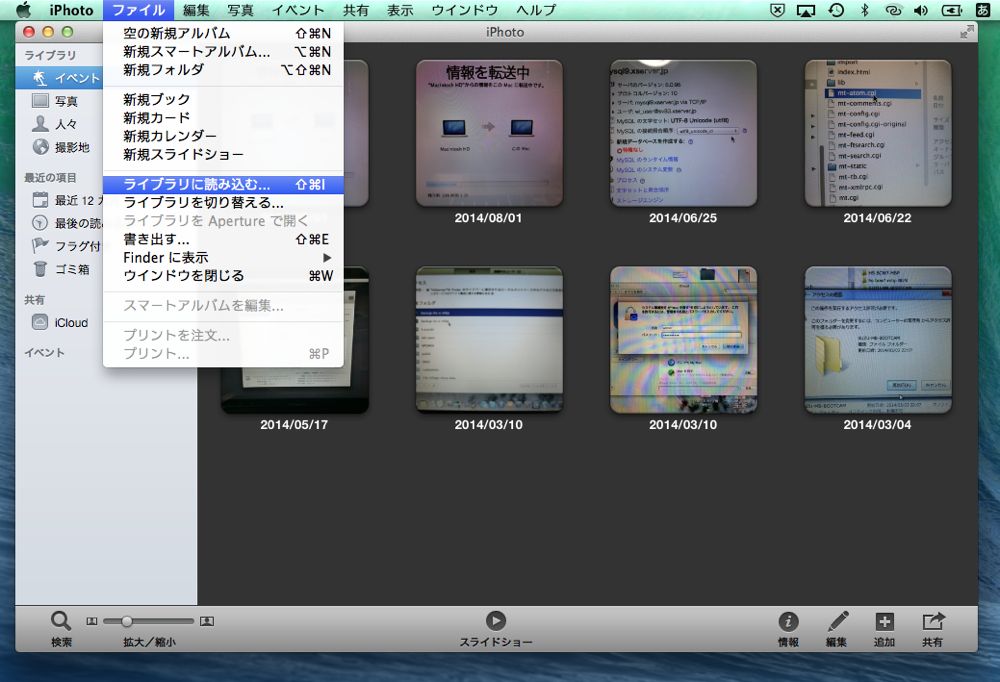
Task: Click the large thumbnail zoom-in icon
Action: point(207,621)
